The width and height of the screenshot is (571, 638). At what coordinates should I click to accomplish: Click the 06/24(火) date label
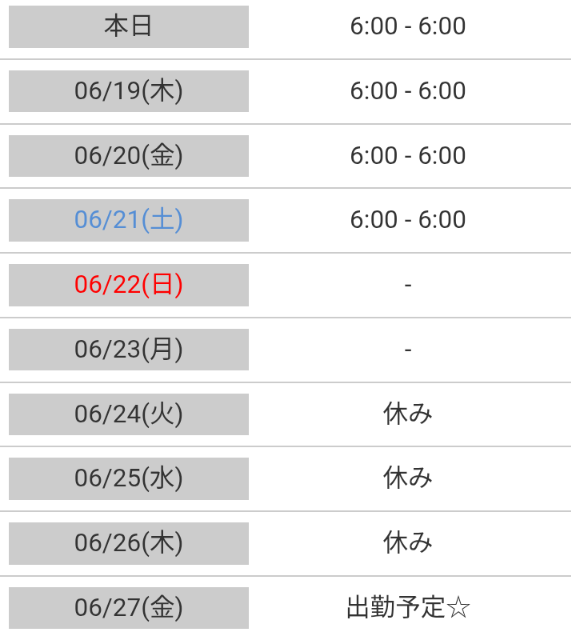pyautogui.click(x=129, y=414)
